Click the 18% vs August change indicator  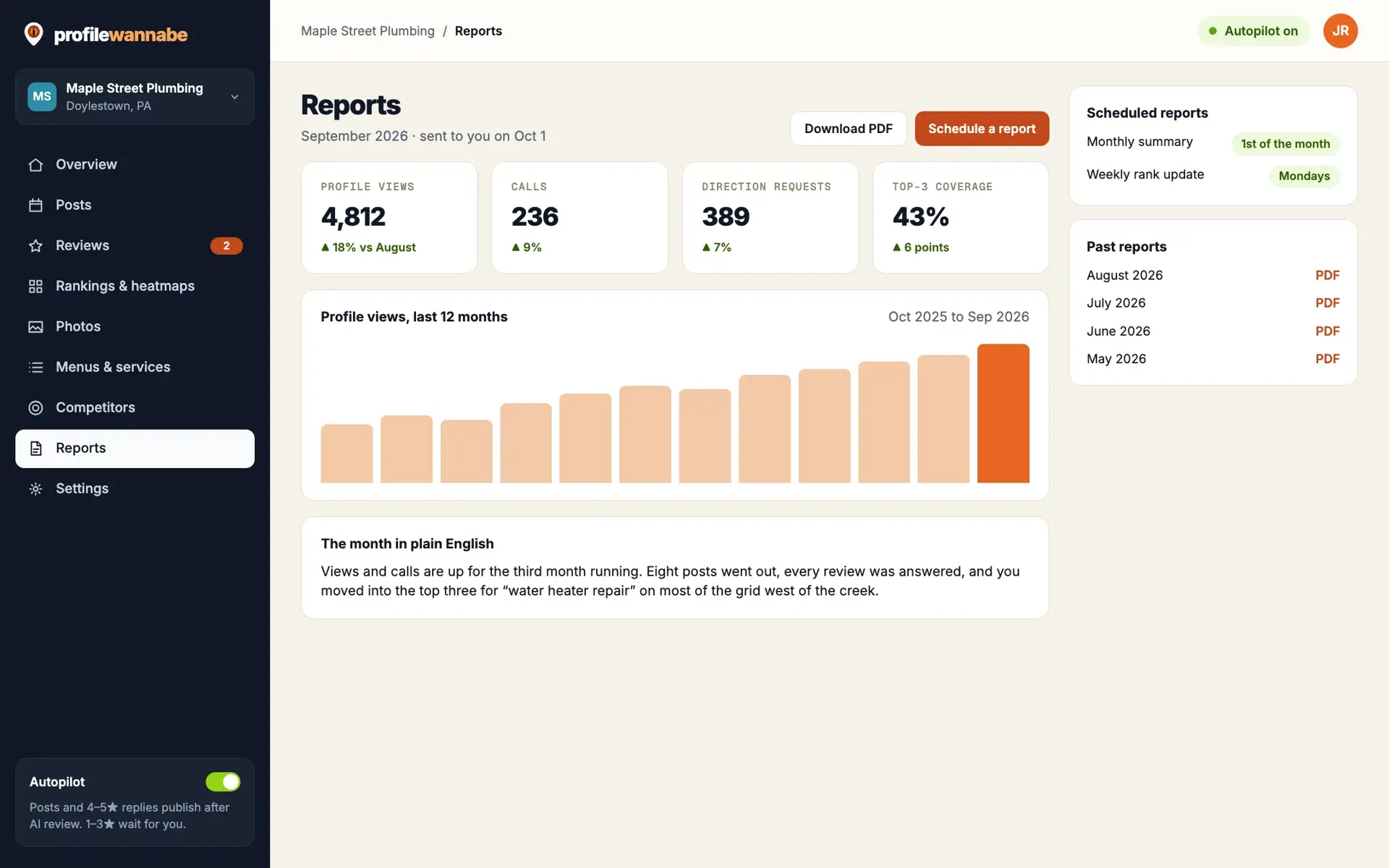coord(368,247)
